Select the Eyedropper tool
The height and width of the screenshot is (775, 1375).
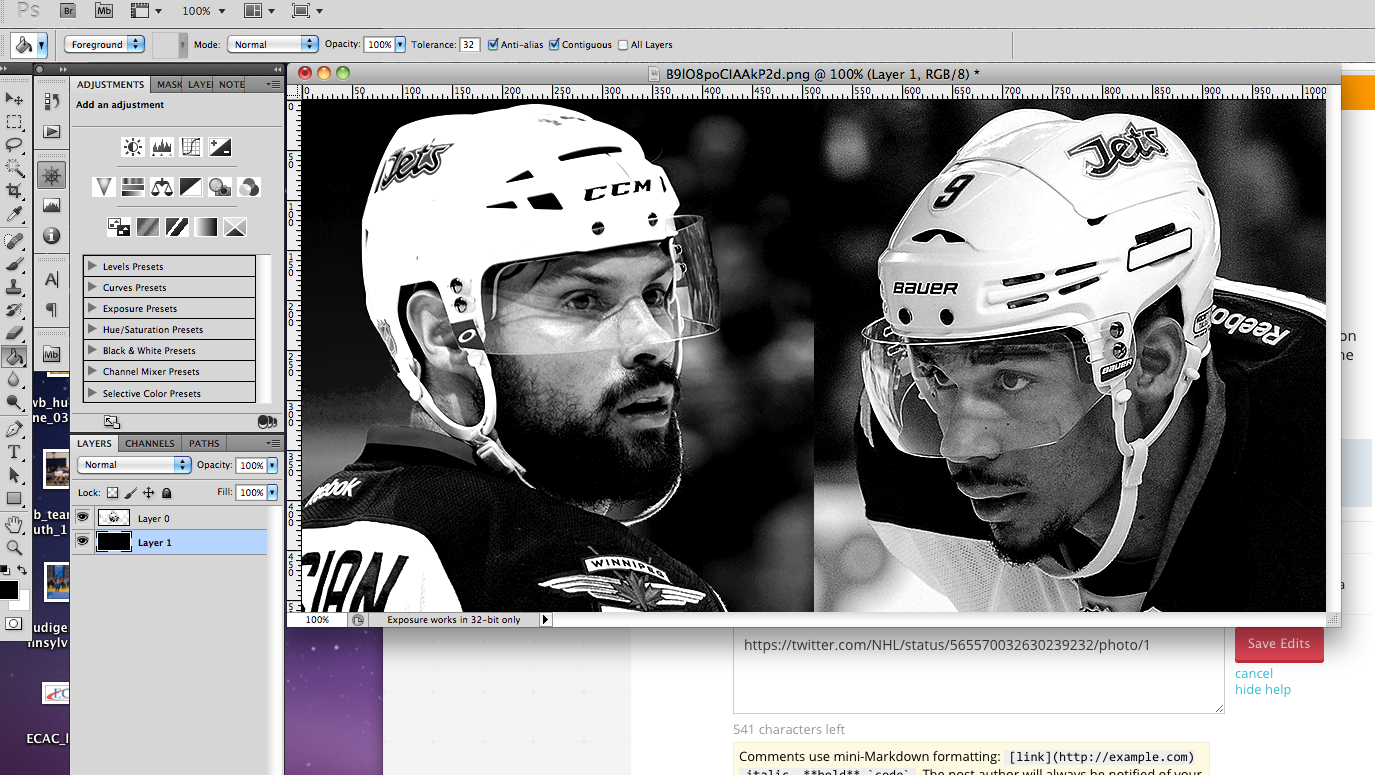14,214
